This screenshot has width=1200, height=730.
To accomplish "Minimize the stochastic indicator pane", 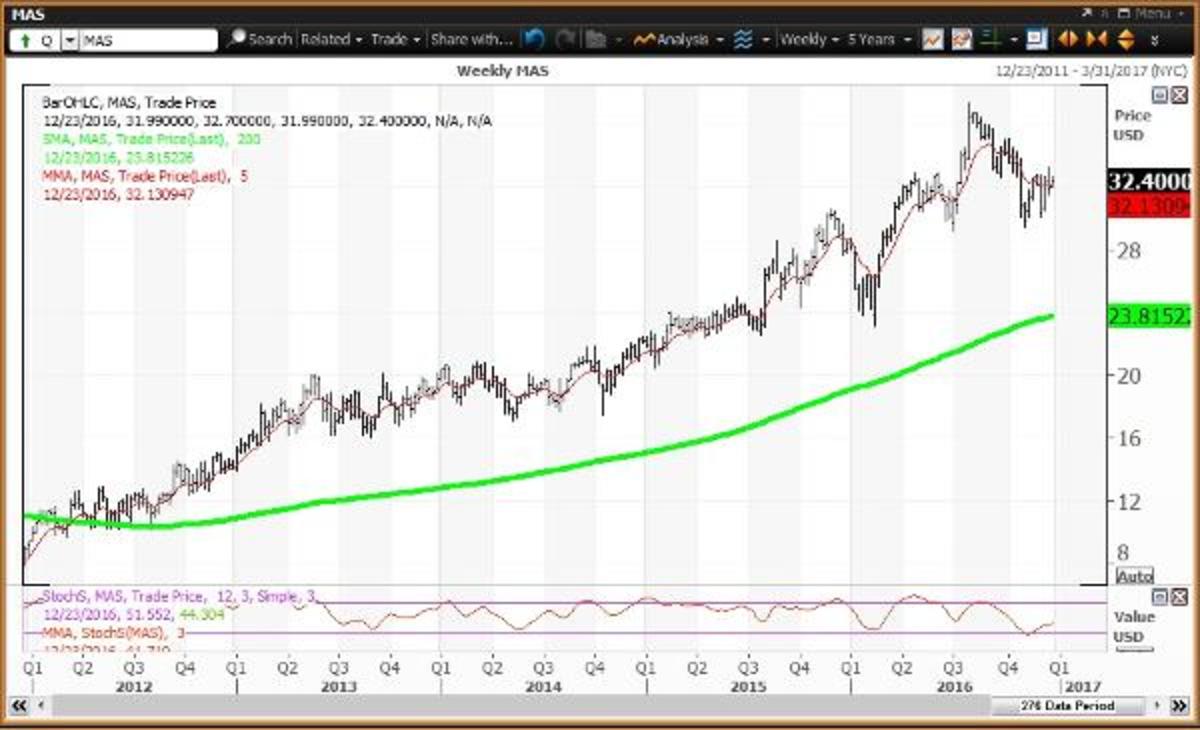I will click(1160, 597).
